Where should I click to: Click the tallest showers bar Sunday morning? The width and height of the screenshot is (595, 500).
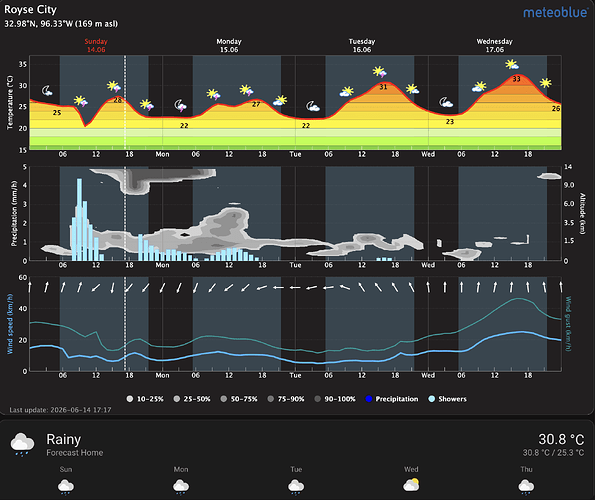point(79,220)
